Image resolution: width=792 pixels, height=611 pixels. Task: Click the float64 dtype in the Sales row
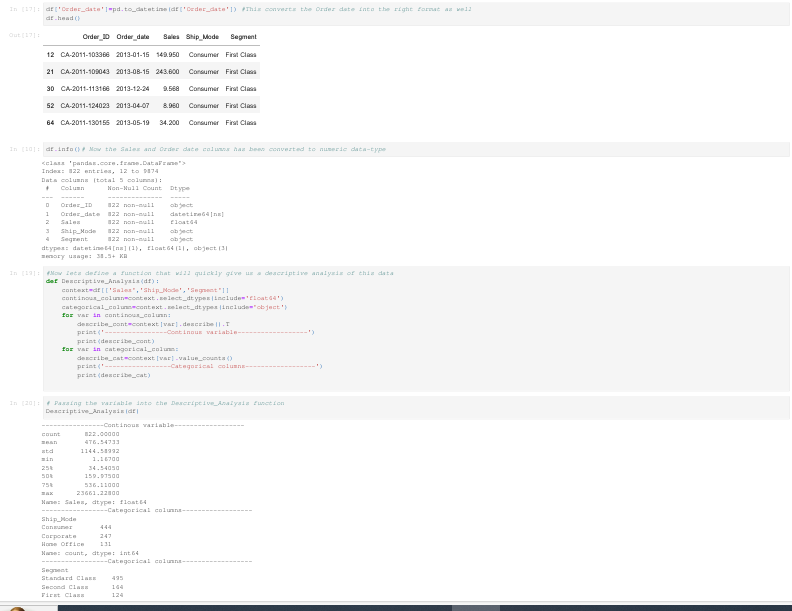(184, 222)
